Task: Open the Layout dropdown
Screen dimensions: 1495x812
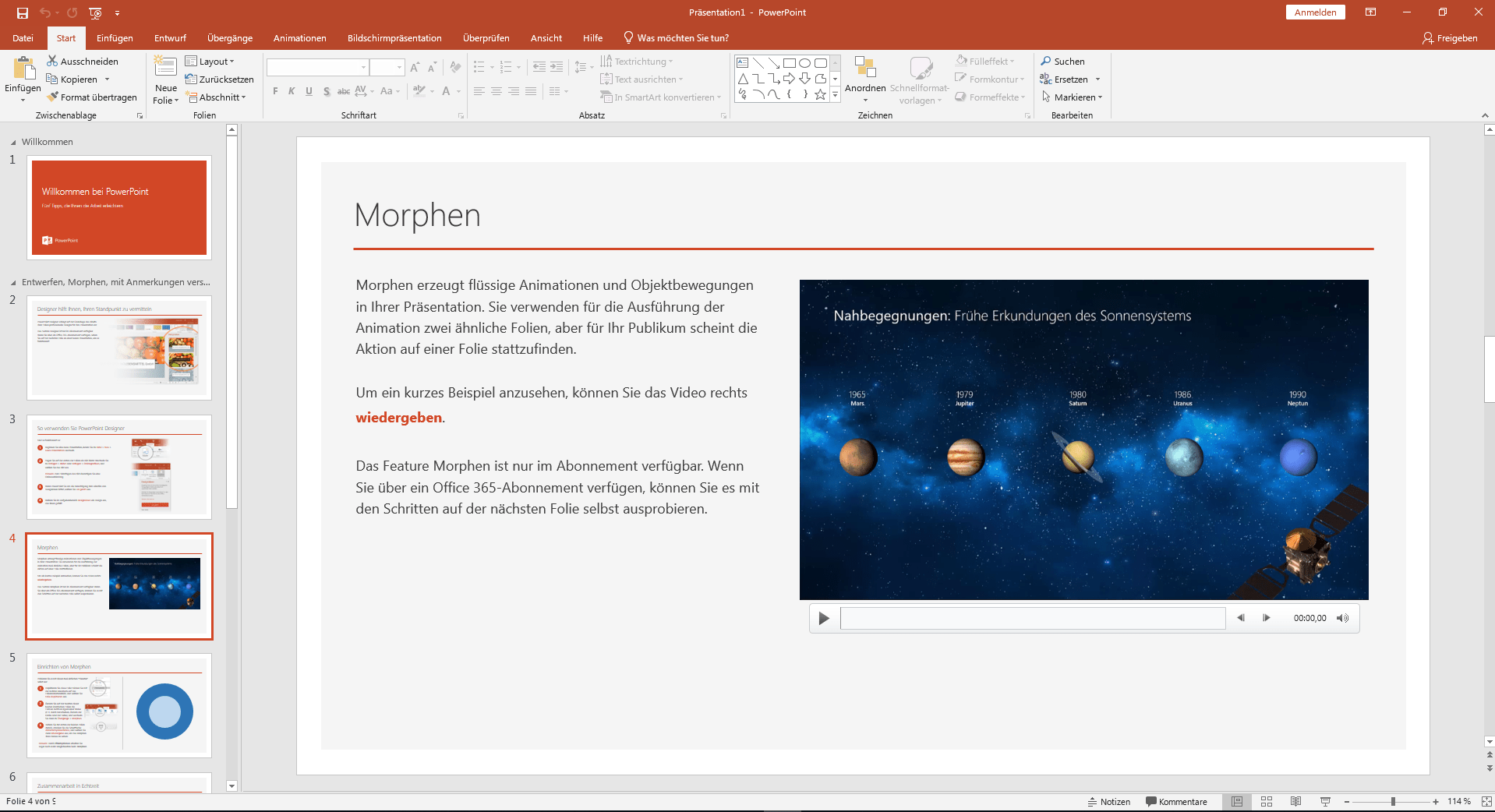Action: point(210,61)
